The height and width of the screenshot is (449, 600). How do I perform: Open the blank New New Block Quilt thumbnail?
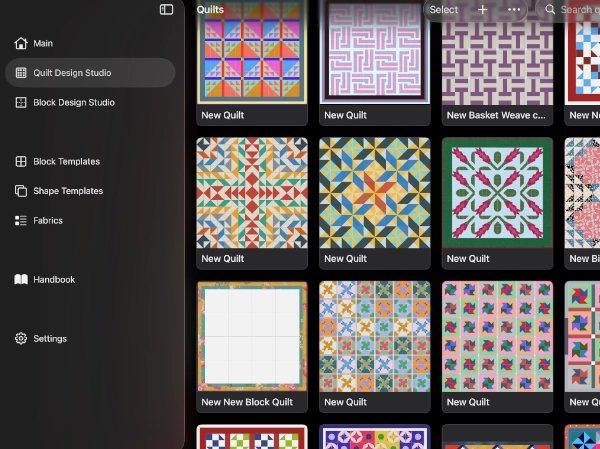pyautogui.click(x=252, y=336)
